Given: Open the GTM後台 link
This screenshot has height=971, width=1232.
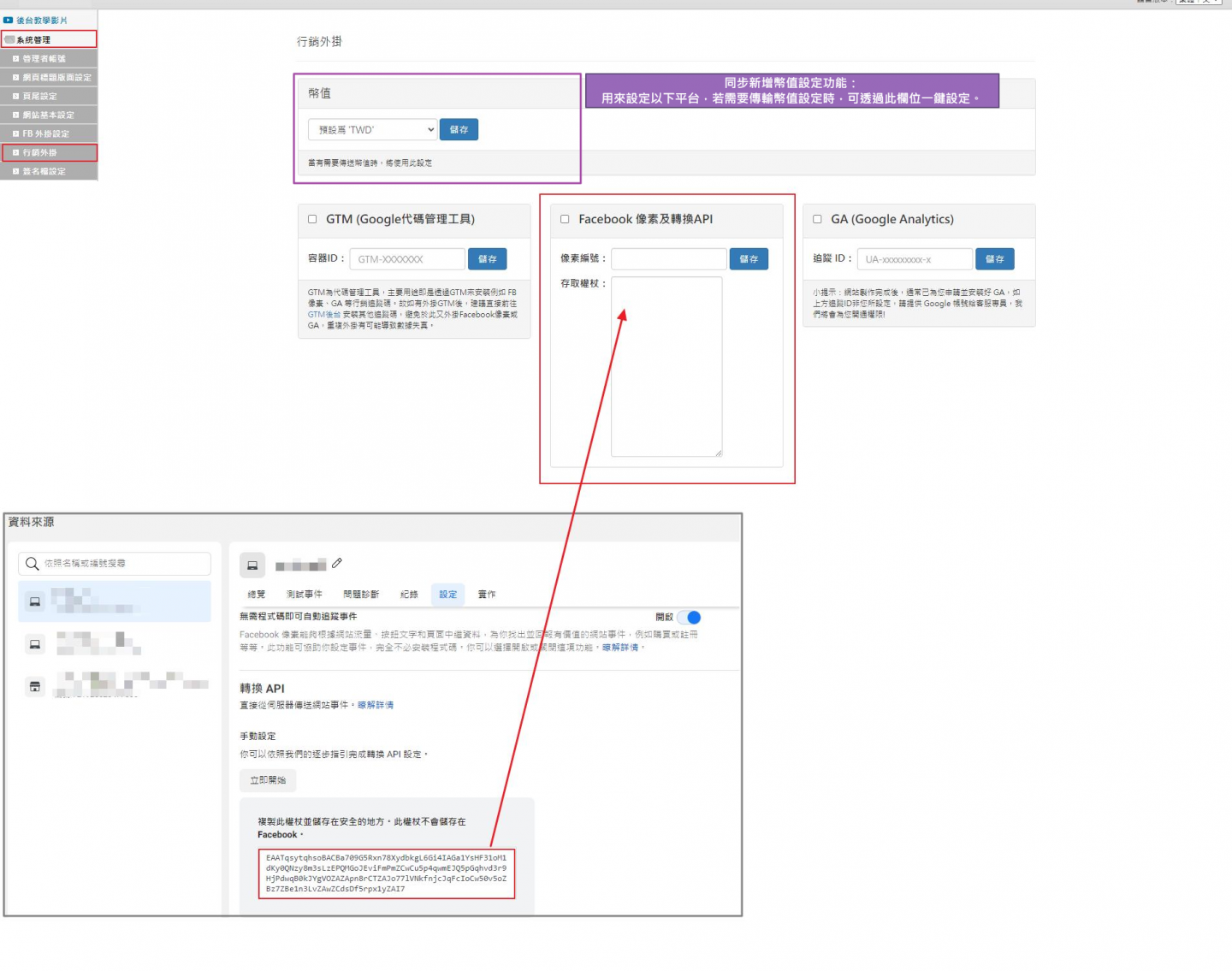Looking at the screenshot, I should [x=324, y=315].
